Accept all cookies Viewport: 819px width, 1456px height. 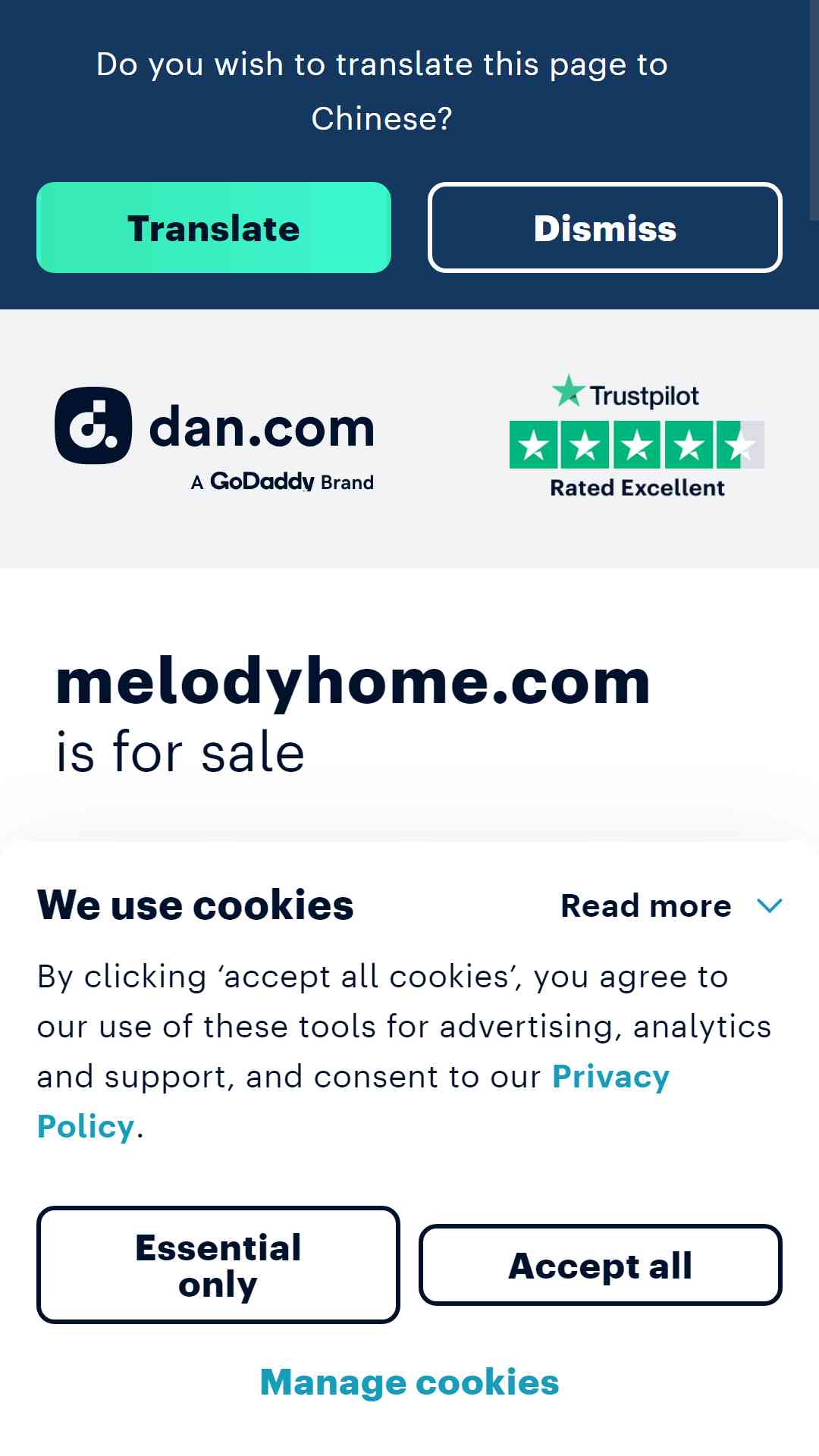(x=601, y=1265)
